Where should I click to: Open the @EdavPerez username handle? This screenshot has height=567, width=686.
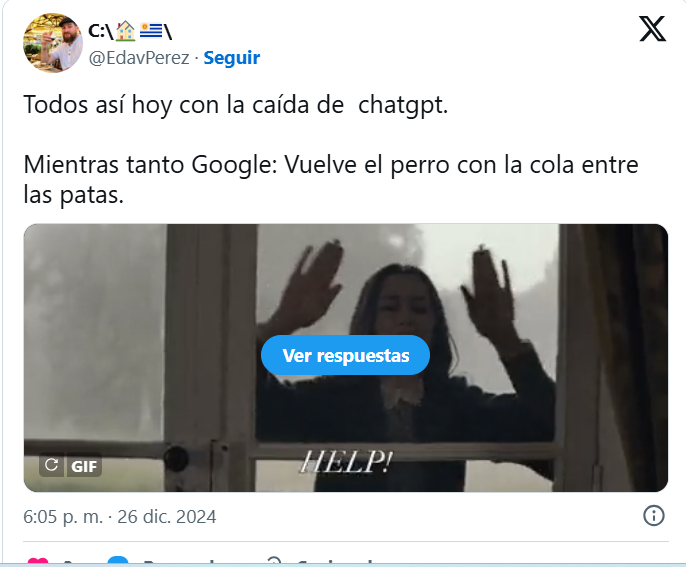click(139, 58)
